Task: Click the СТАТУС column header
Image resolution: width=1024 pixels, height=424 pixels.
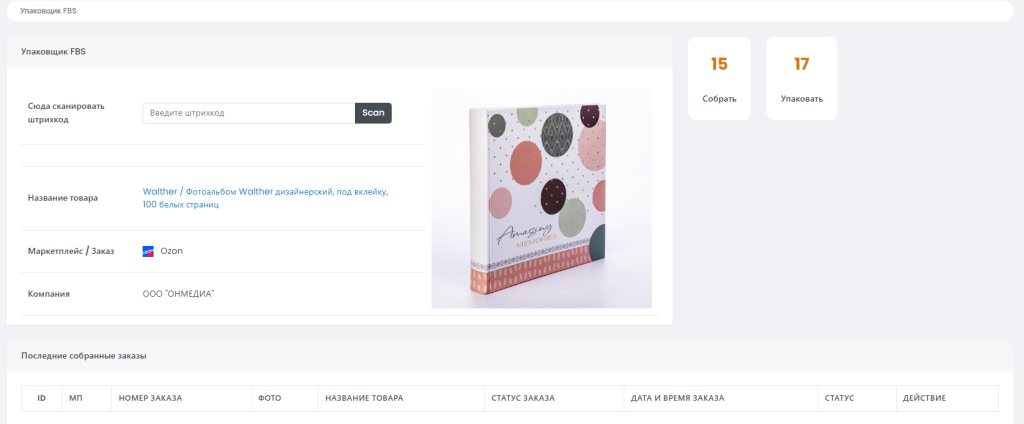Action: (839, 399)
